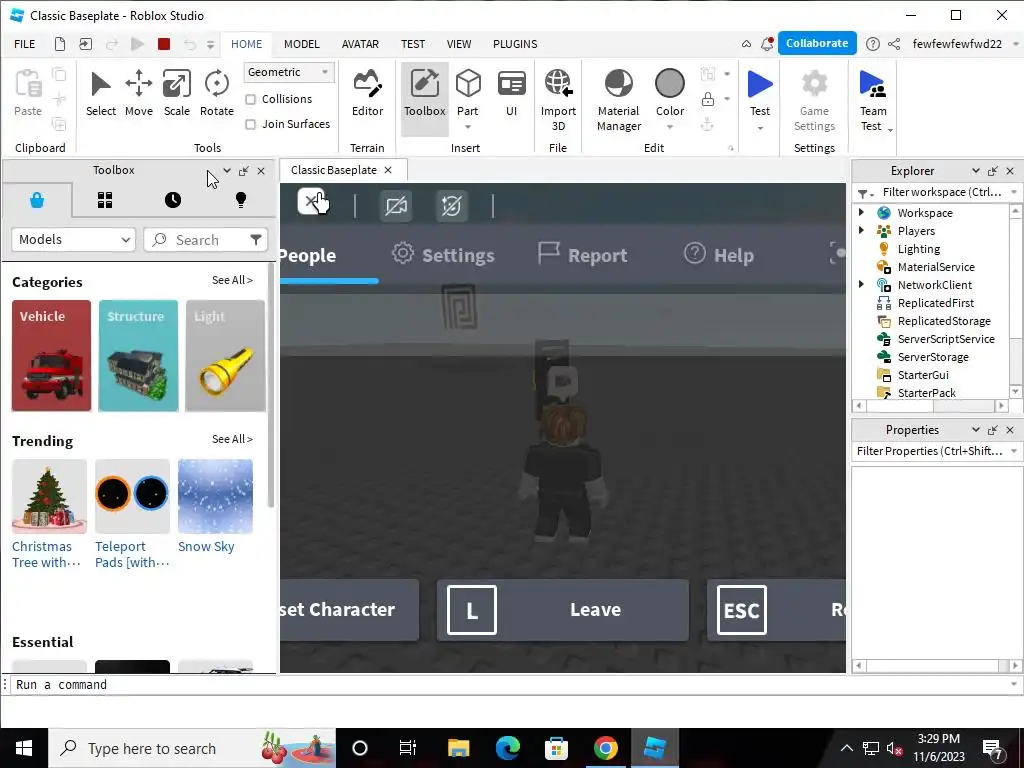Image resolution: width=1024 pixels, height=768 pixels.
Task: Select the Structure category card
Action: 138,356
